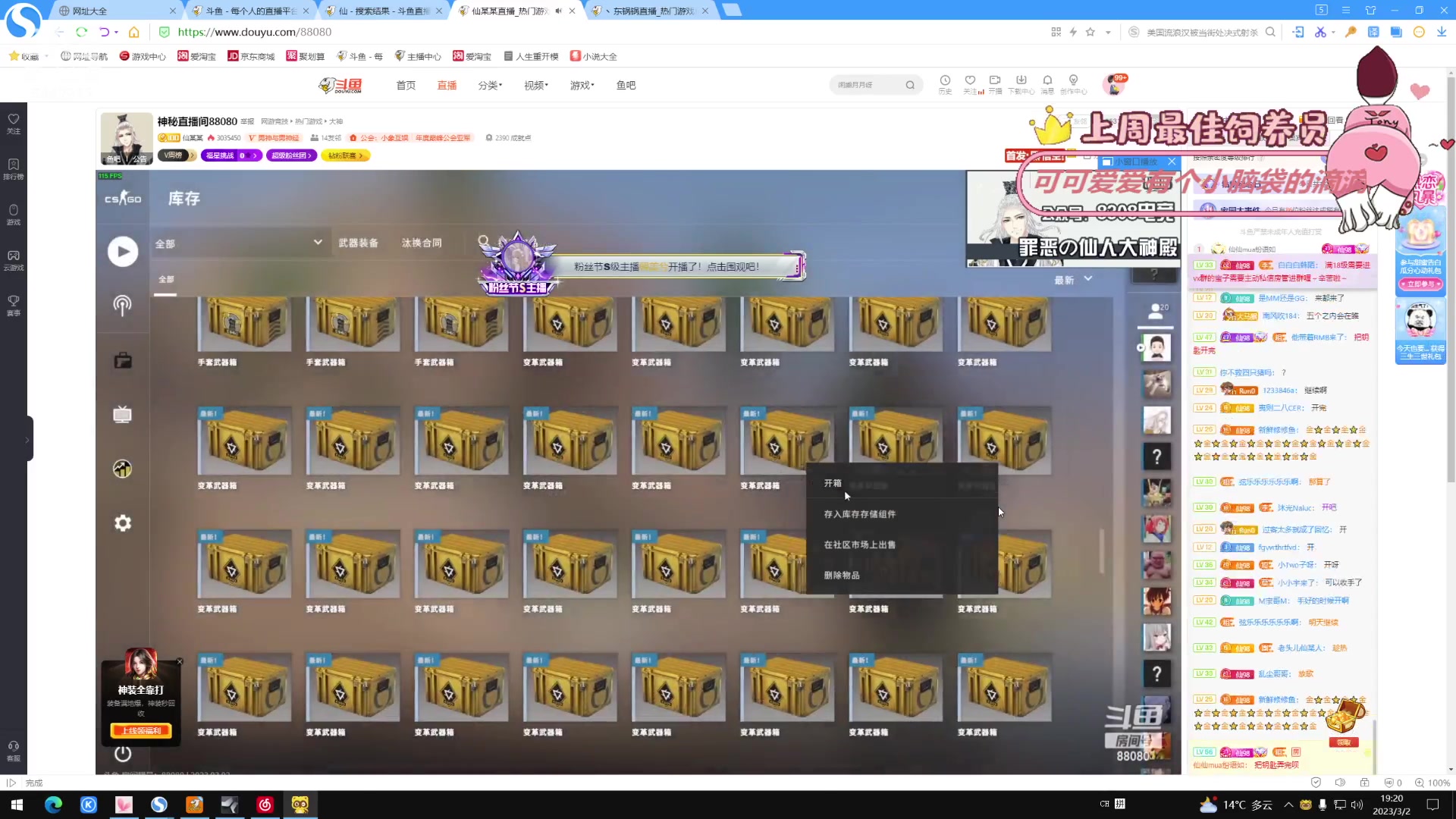1456x819 pixels.
Task: Open Douyu followed heart icon
Action: pos(971,84)
